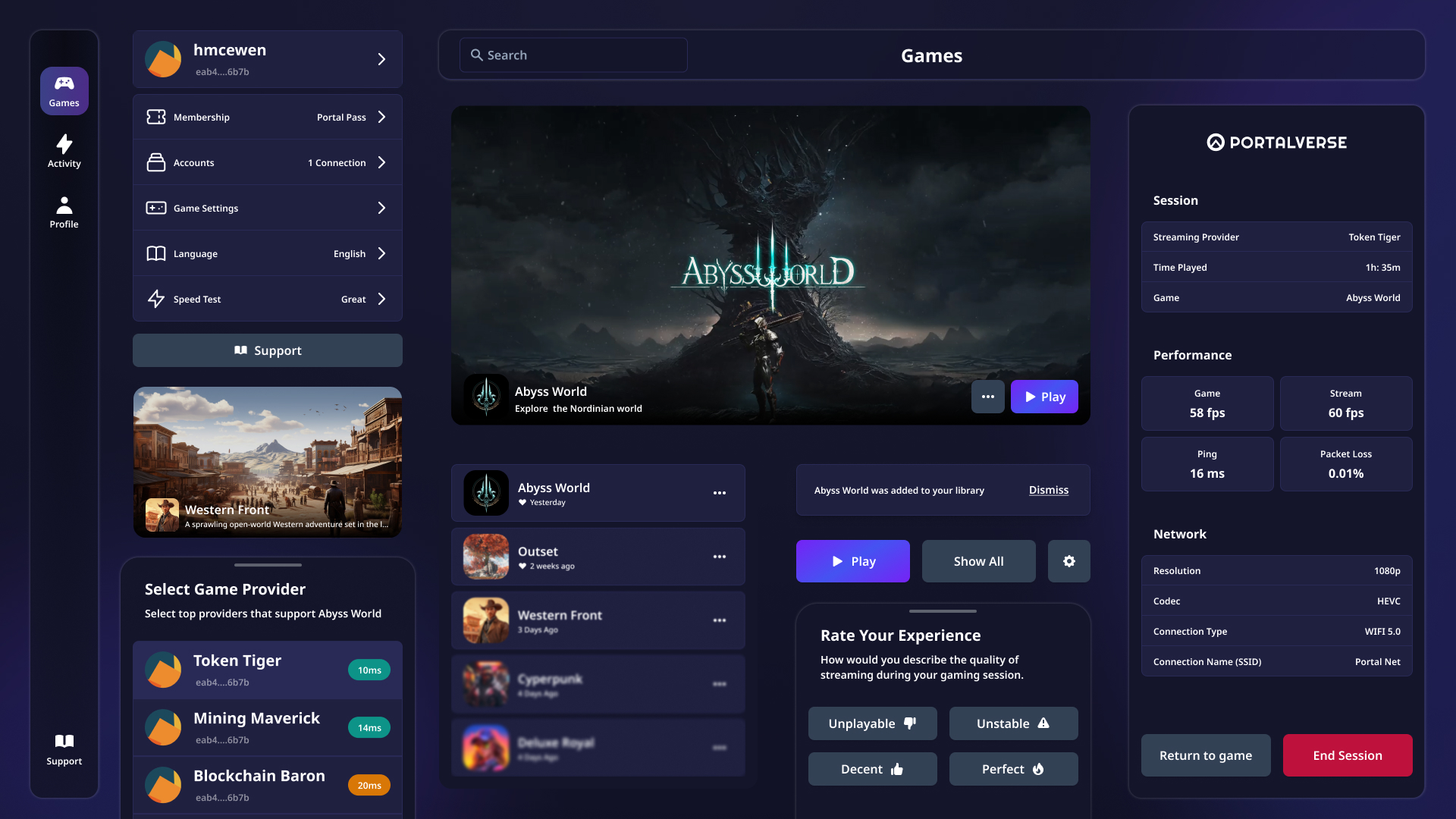Click the Games sidebar icon
Viewport: 1456px width, 819px height.
click(x=64, y=90)
